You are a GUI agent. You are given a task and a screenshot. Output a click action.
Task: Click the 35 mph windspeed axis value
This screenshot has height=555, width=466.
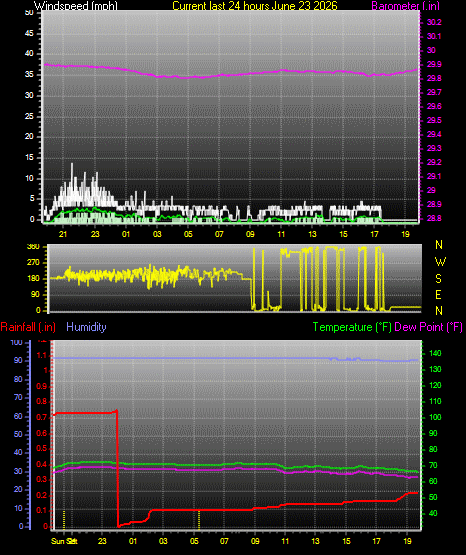click(29, 75)
